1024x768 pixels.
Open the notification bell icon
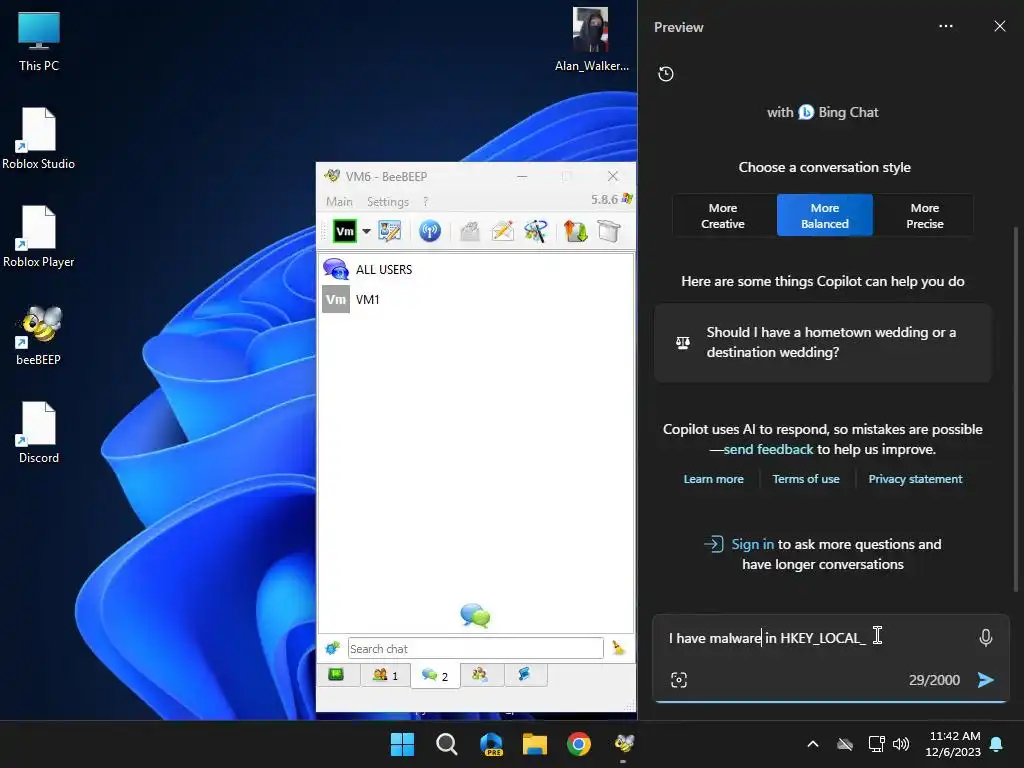pos(997,744)
